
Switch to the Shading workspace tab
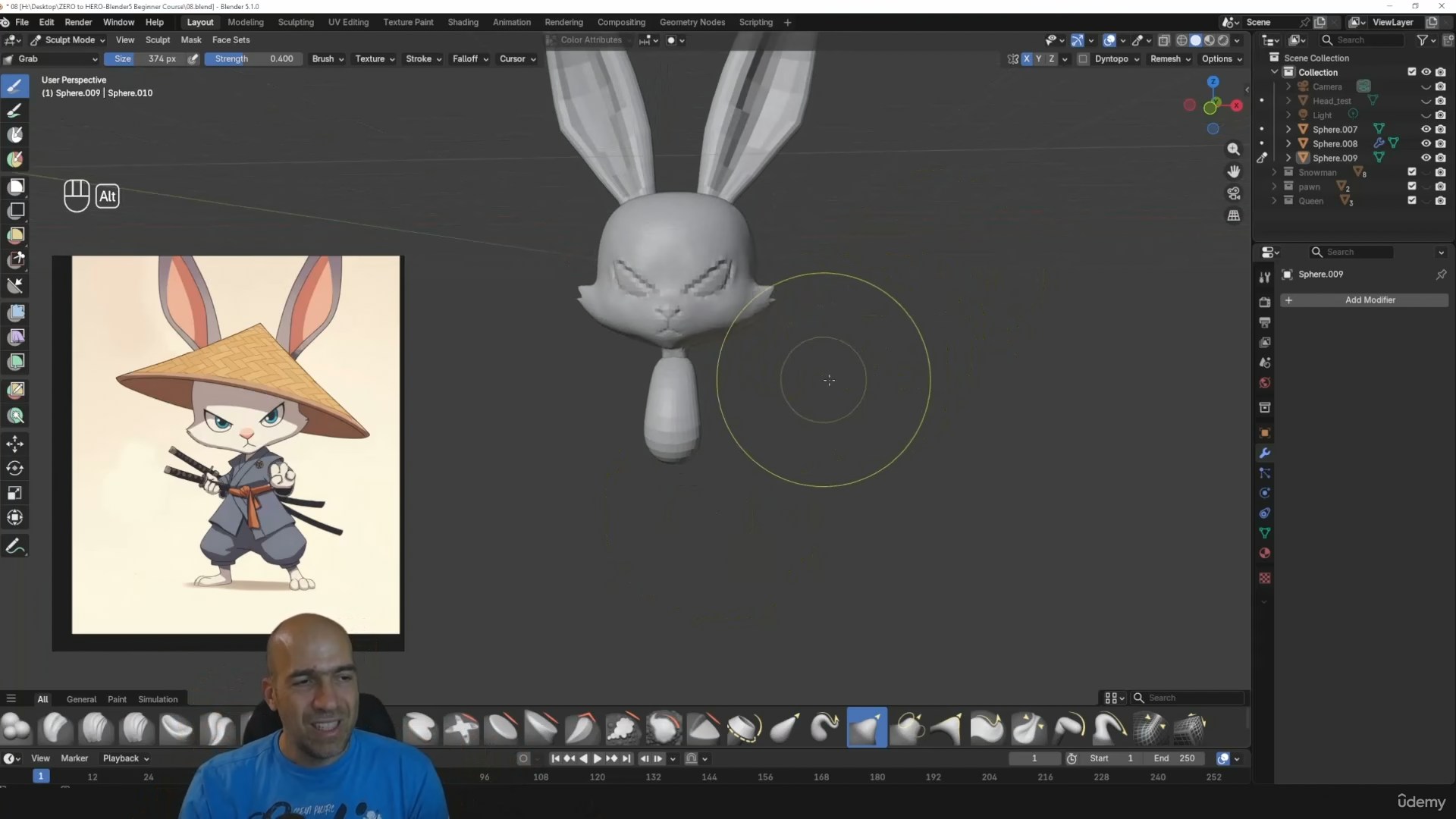463,22
